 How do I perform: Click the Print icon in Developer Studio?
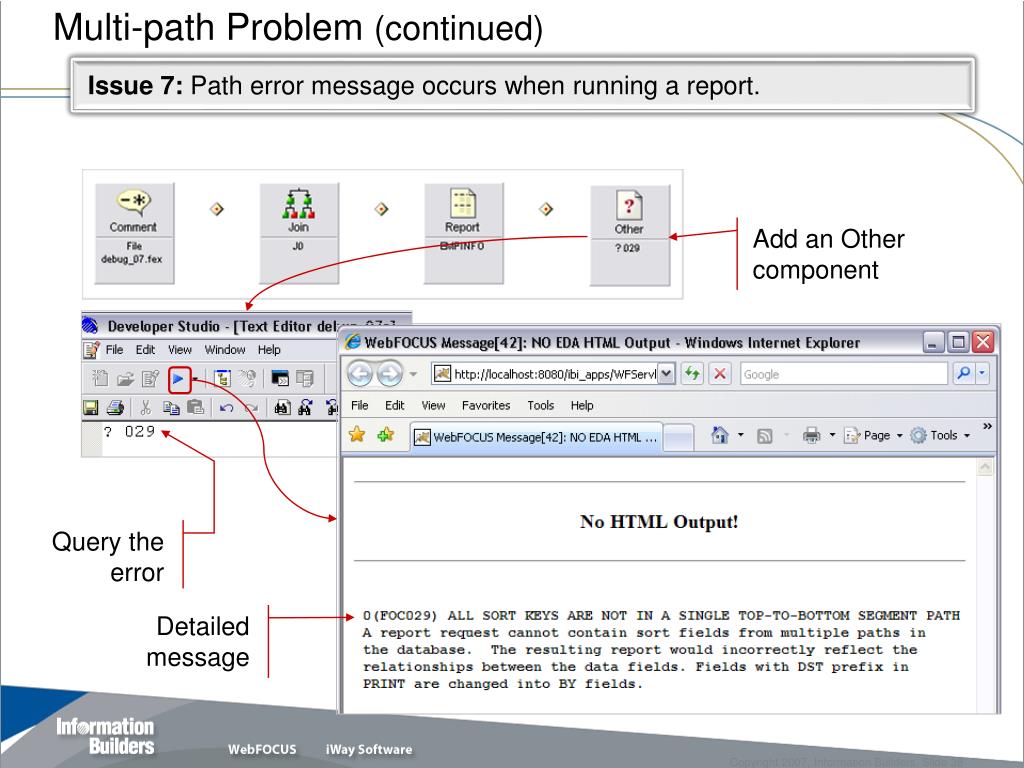coord(115,408)
